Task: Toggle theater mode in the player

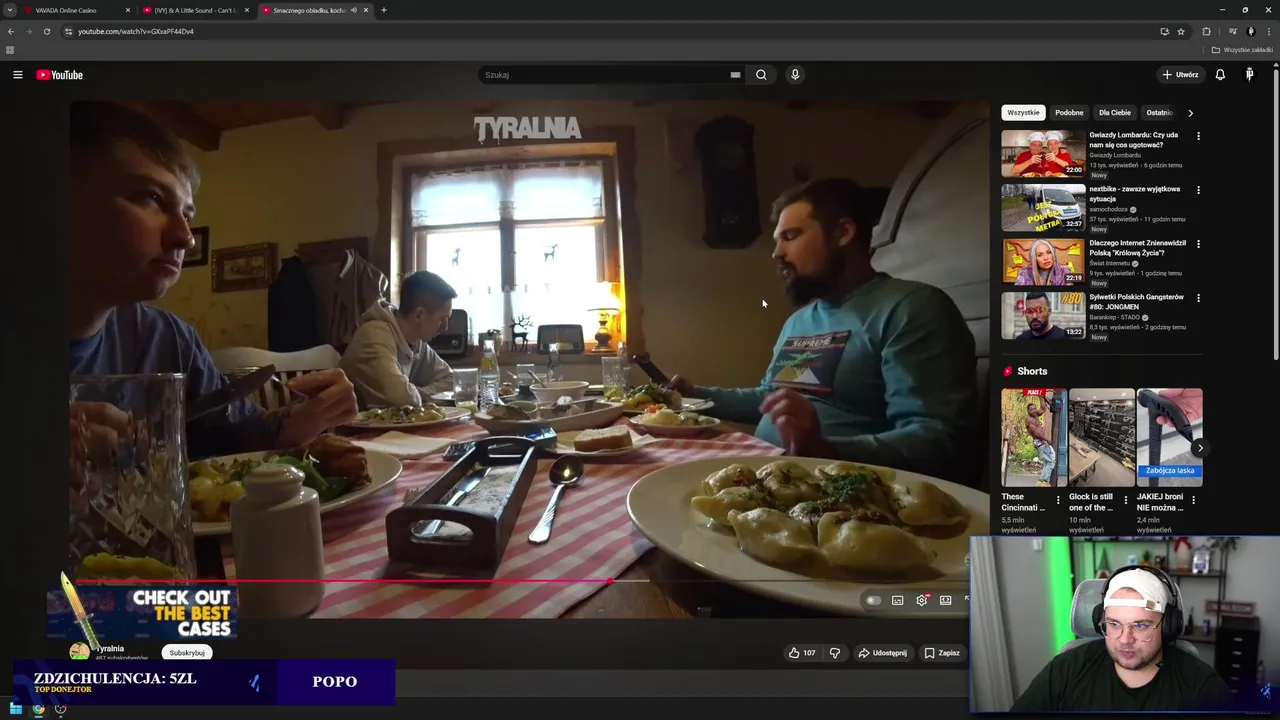Action: pos(945,600)
